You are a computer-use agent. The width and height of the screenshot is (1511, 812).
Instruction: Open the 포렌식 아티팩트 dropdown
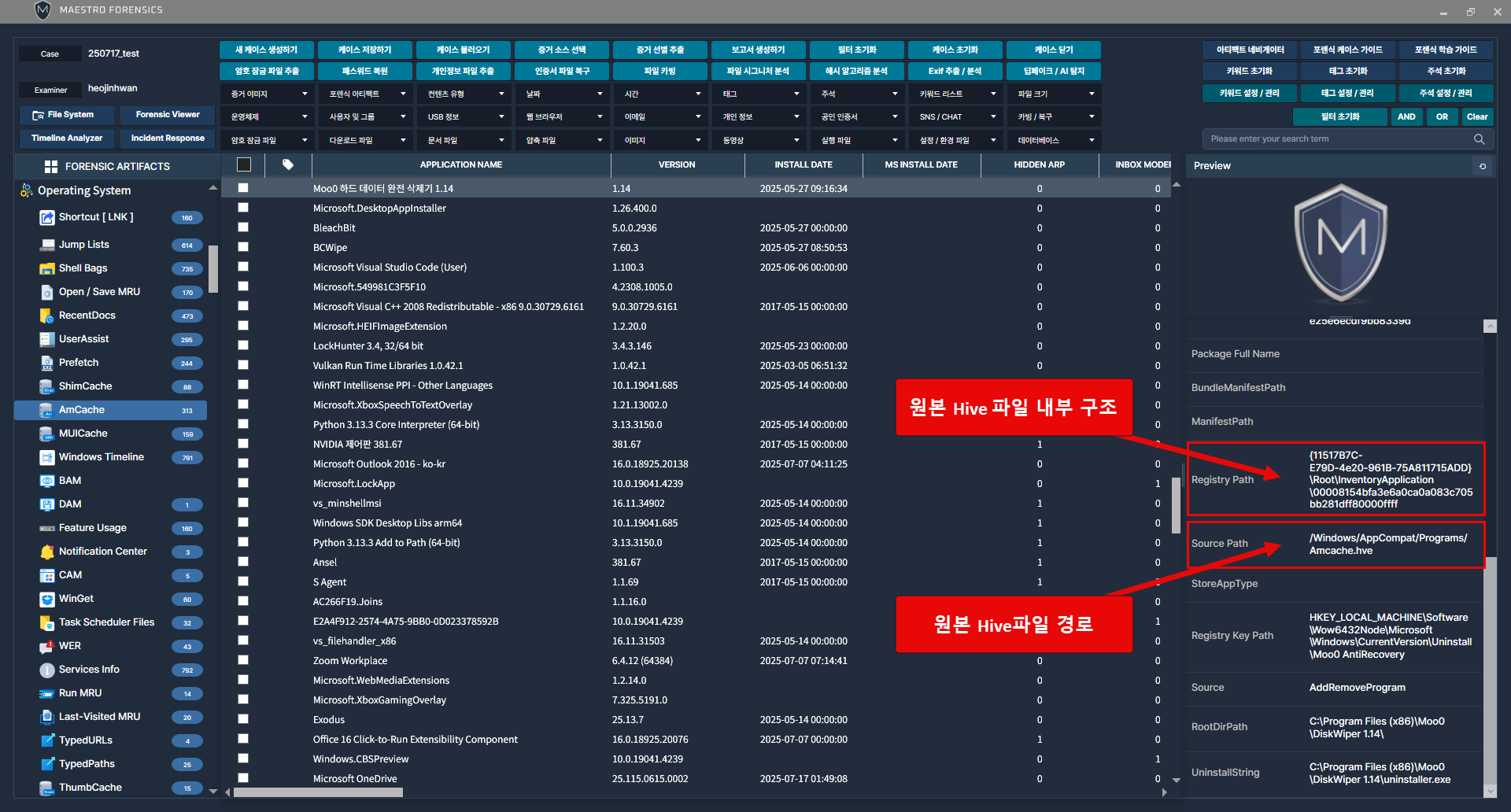366,94
